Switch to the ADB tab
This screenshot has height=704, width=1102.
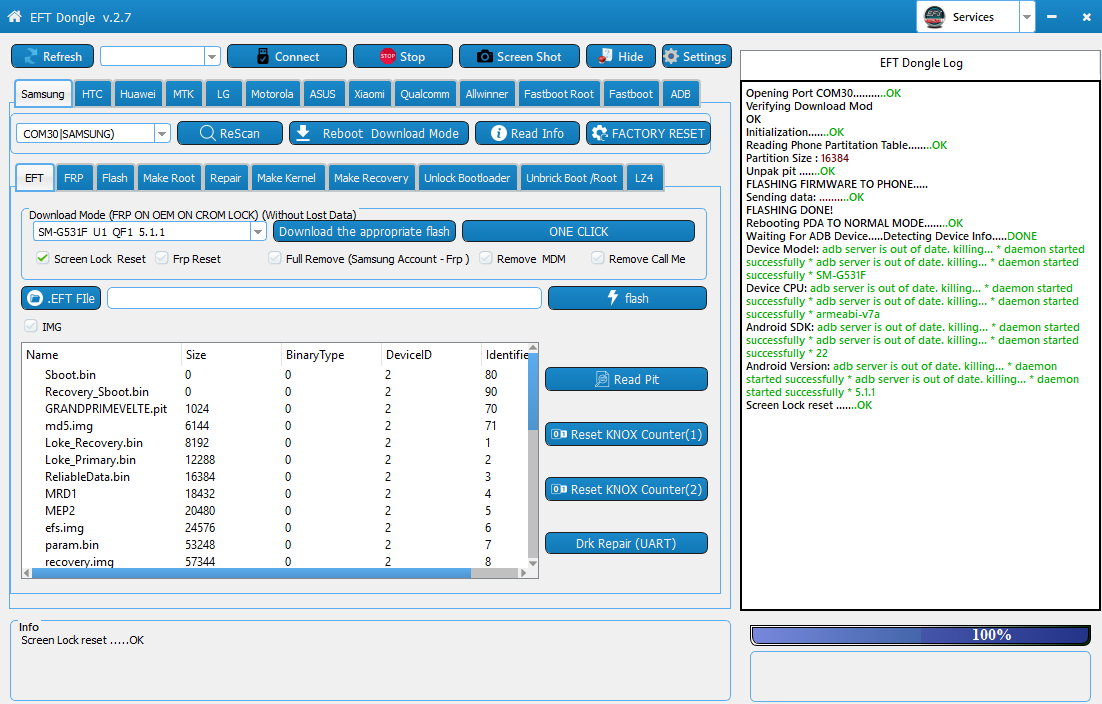point(680,94)
